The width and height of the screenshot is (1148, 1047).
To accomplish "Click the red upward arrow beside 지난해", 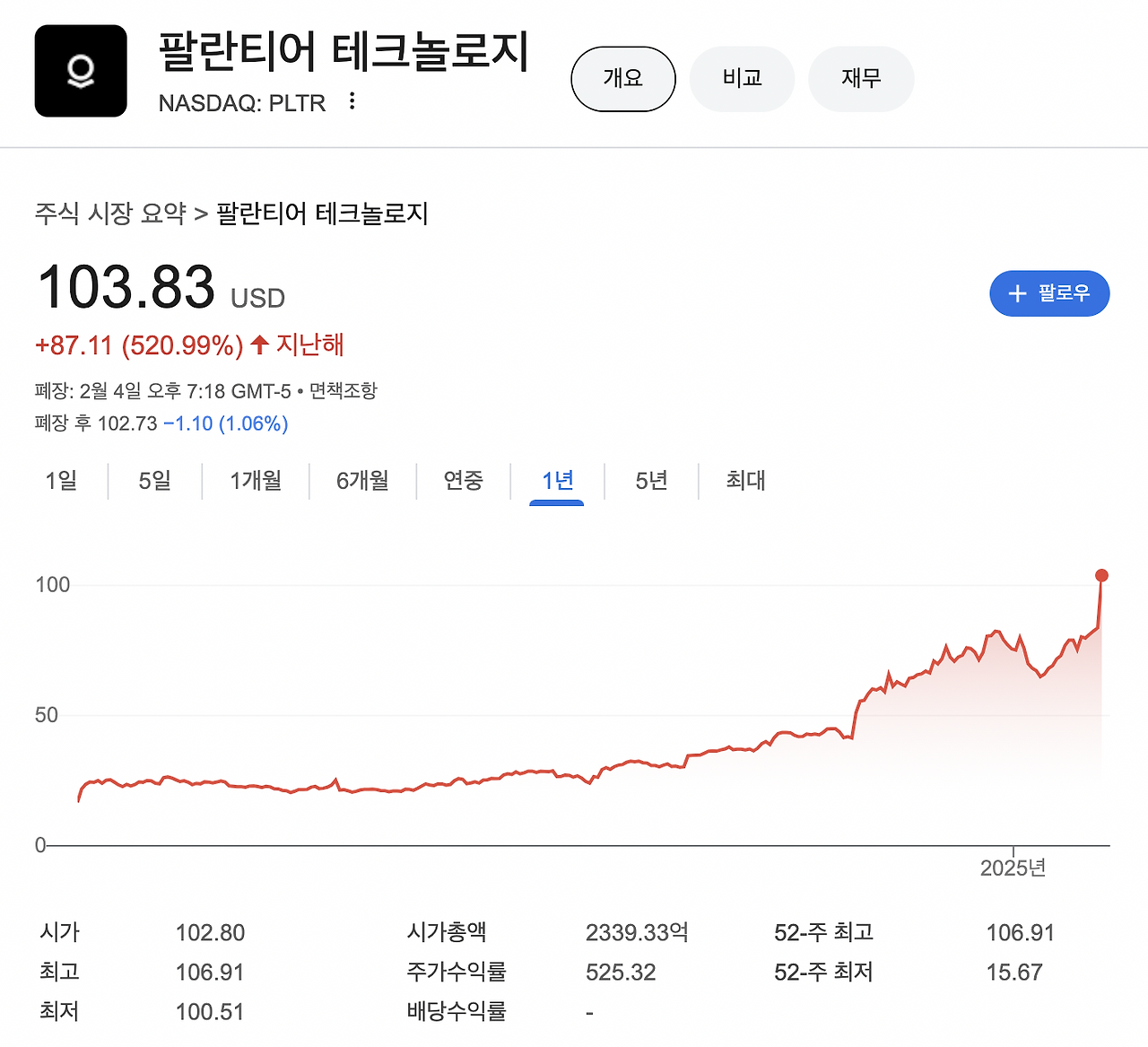I will click(x=257, y=345).
